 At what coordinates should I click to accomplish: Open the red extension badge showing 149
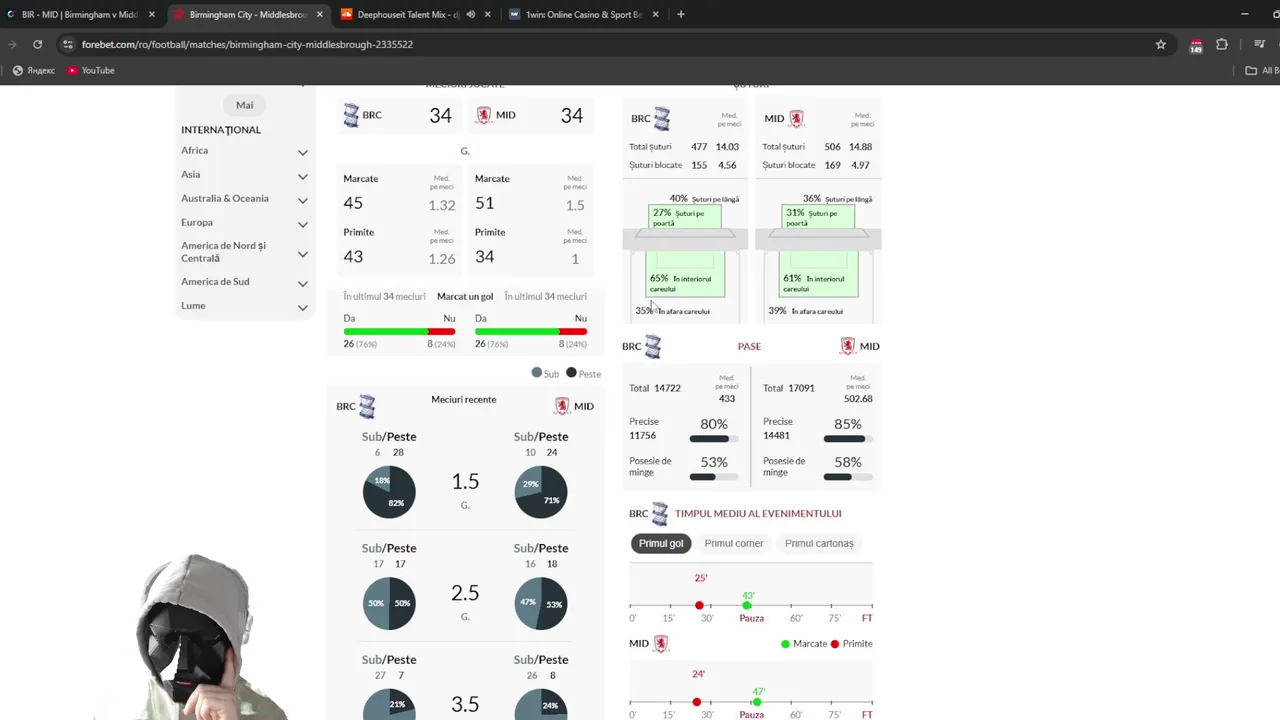pos(1196,45)
